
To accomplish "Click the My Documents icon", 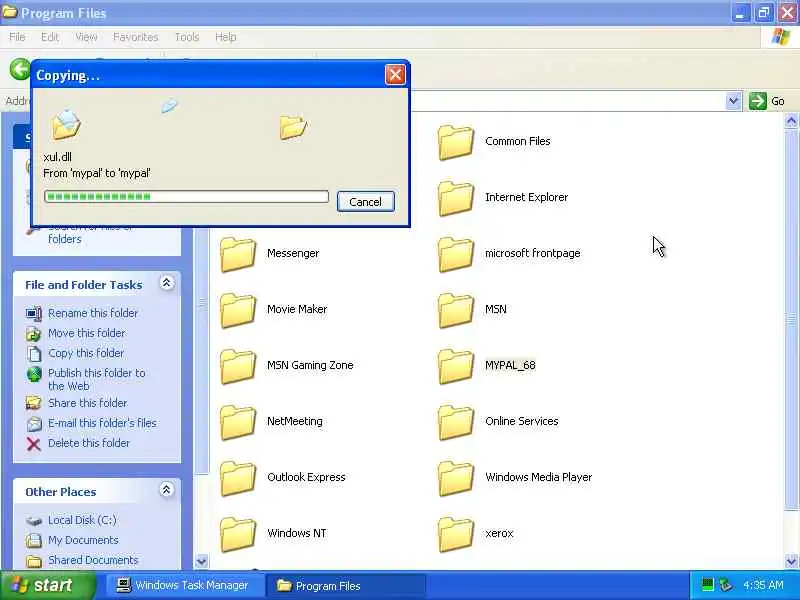I will pyautogui.click(x=34, y=540).
